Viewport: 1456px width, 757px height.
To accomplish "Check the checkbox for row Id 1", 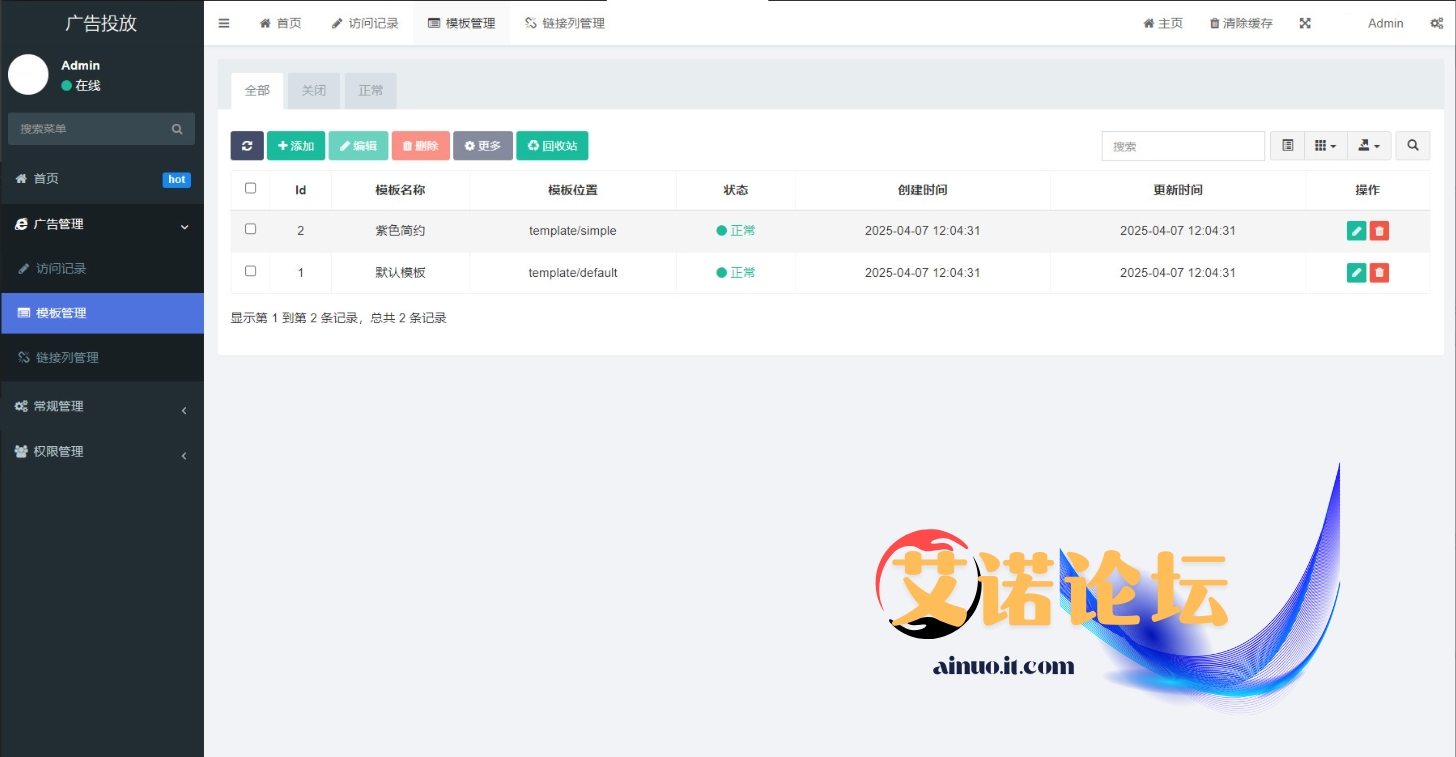I will (251, 271).
